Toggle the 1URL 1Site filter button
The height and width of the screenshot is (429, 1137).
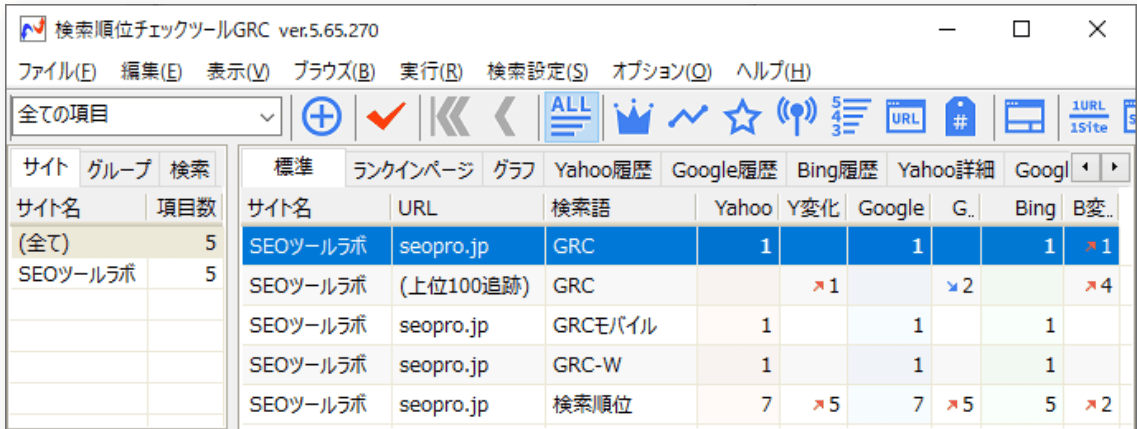(x=1086, y=117)
